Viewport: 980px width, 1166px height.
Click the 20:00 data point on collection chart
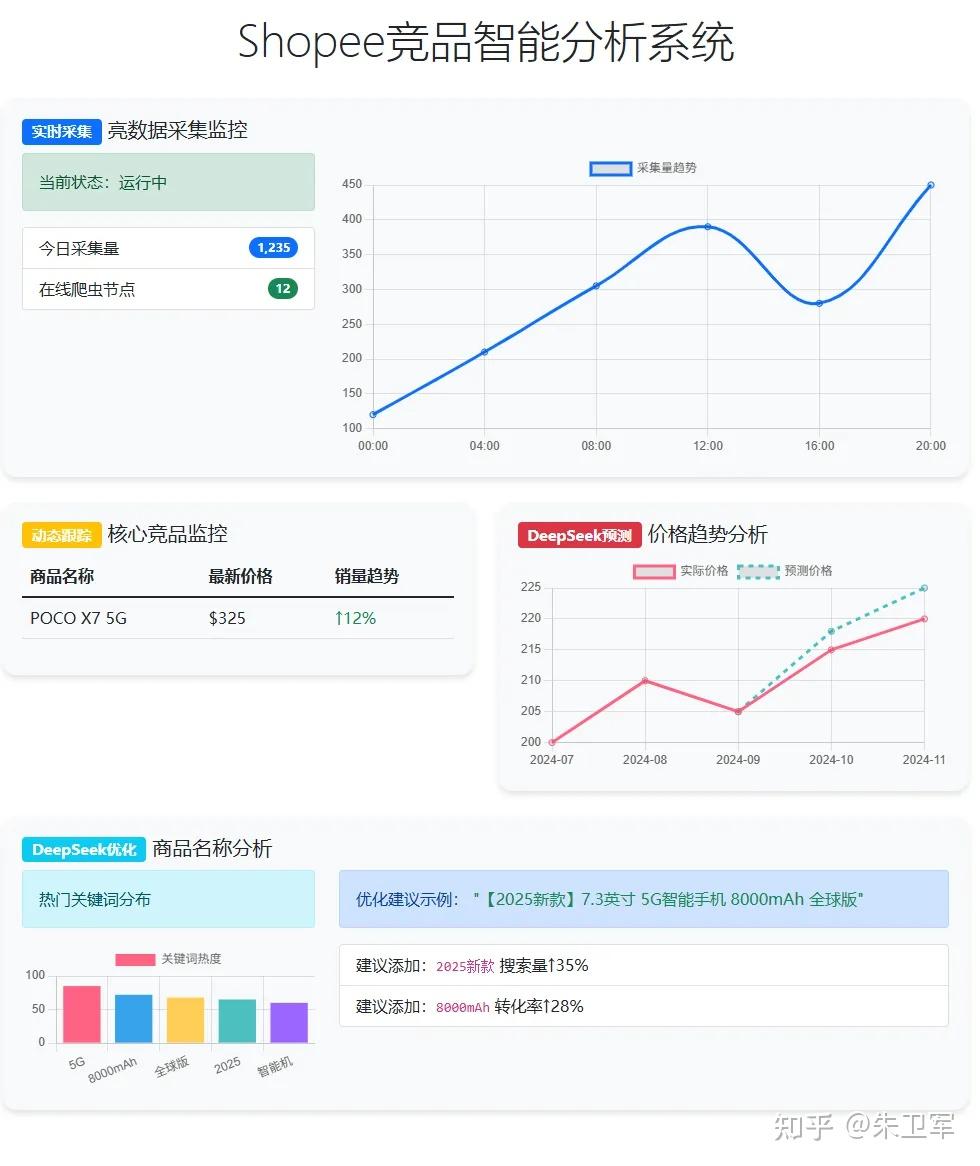tap(930, 185)
